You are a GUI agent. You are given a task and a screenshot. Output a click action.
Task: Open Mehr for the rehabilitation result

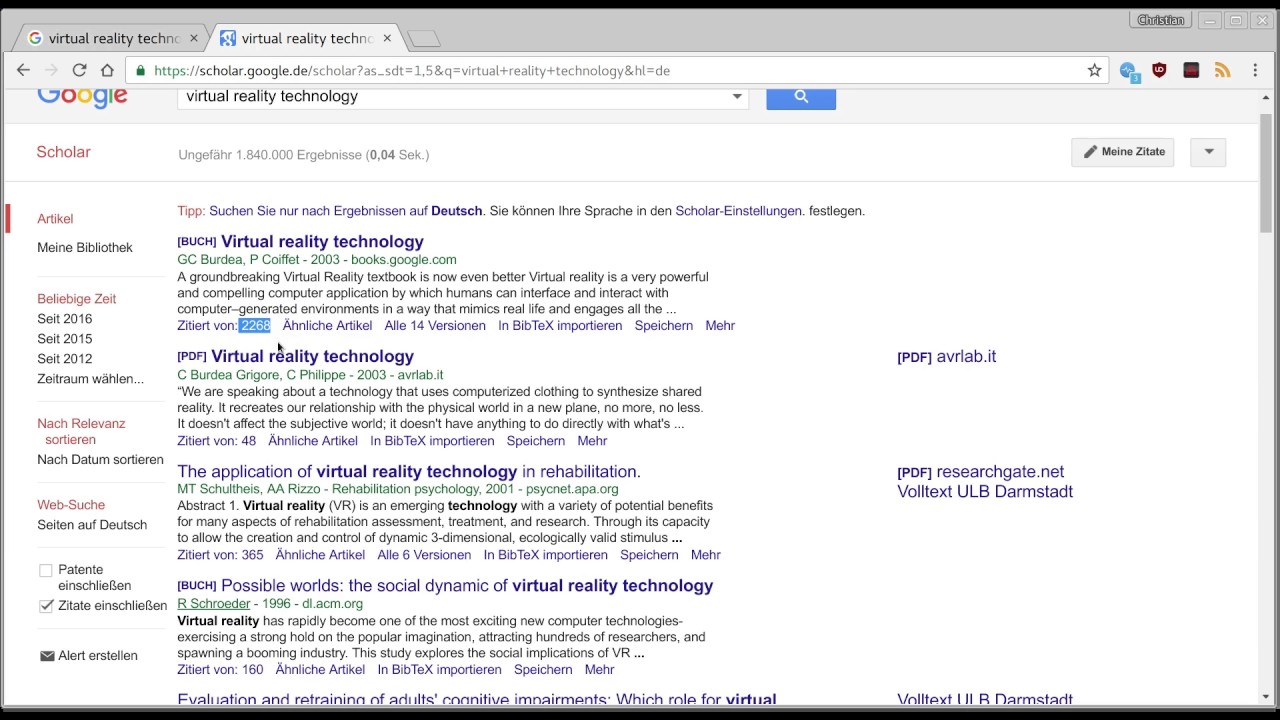(x=705, y=555)
